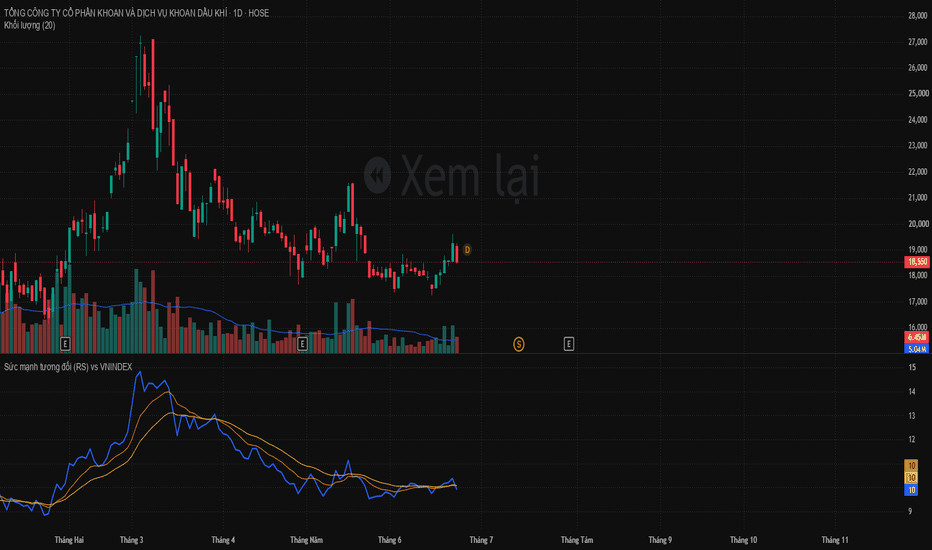Click the 12 value on the RS axis
Screen dimensions: 932x550
(912, 439)
